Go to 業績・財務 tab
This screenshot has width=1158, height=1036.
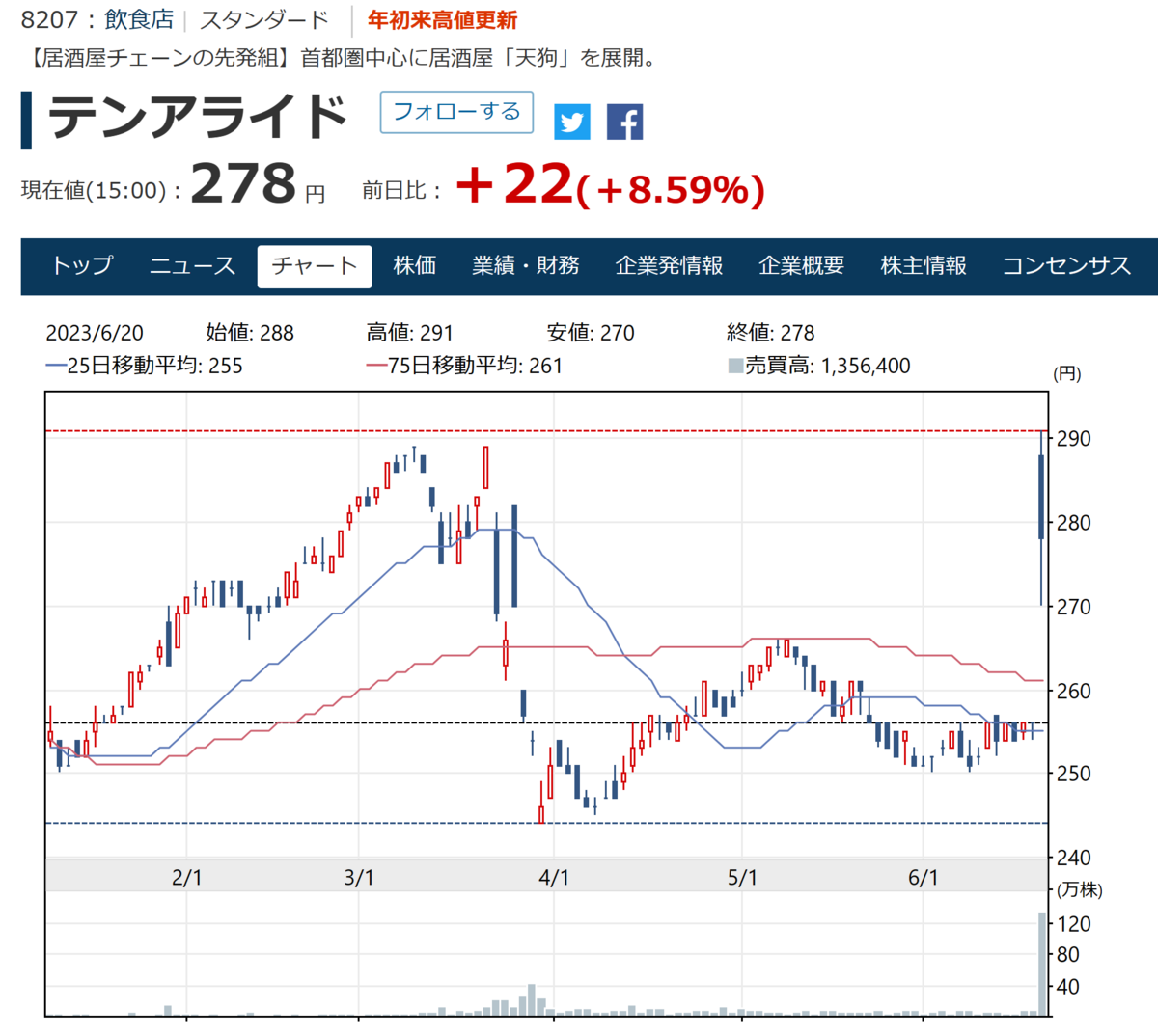[x=526, y=266]
